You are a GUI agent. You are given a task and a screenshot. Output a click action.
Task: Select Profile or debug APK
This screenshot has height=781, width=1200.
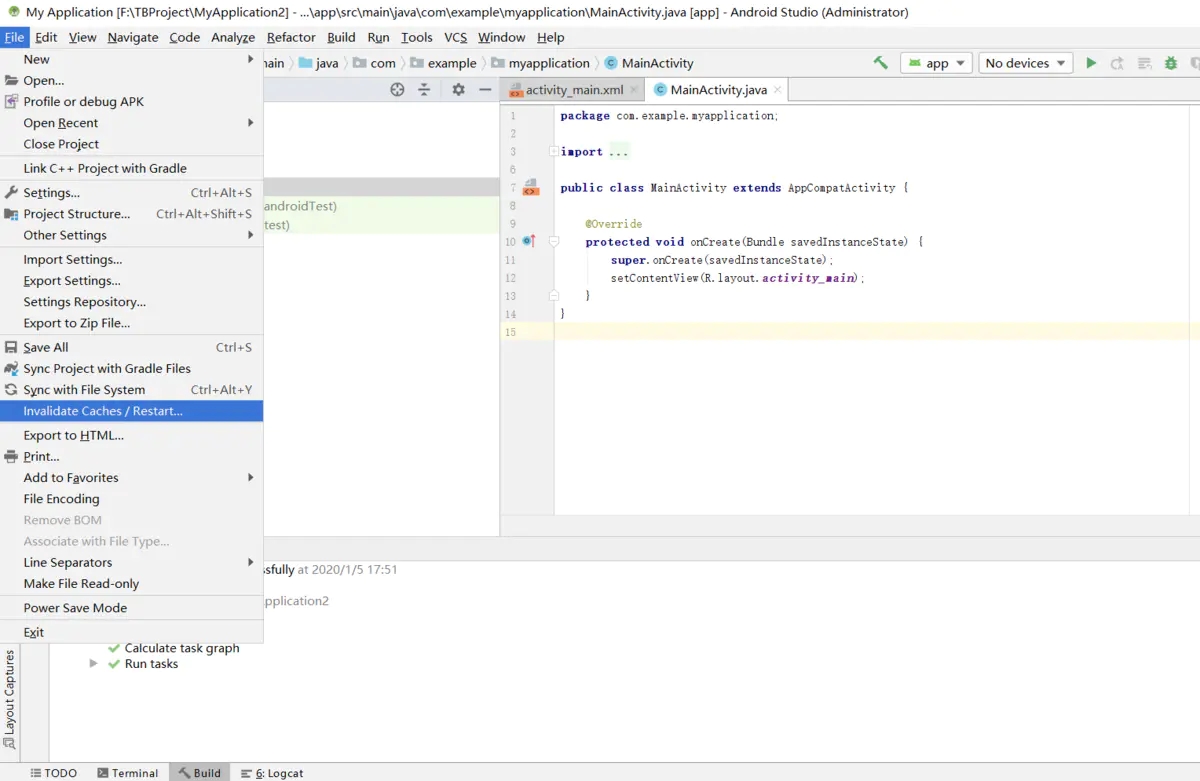[131, 102]
